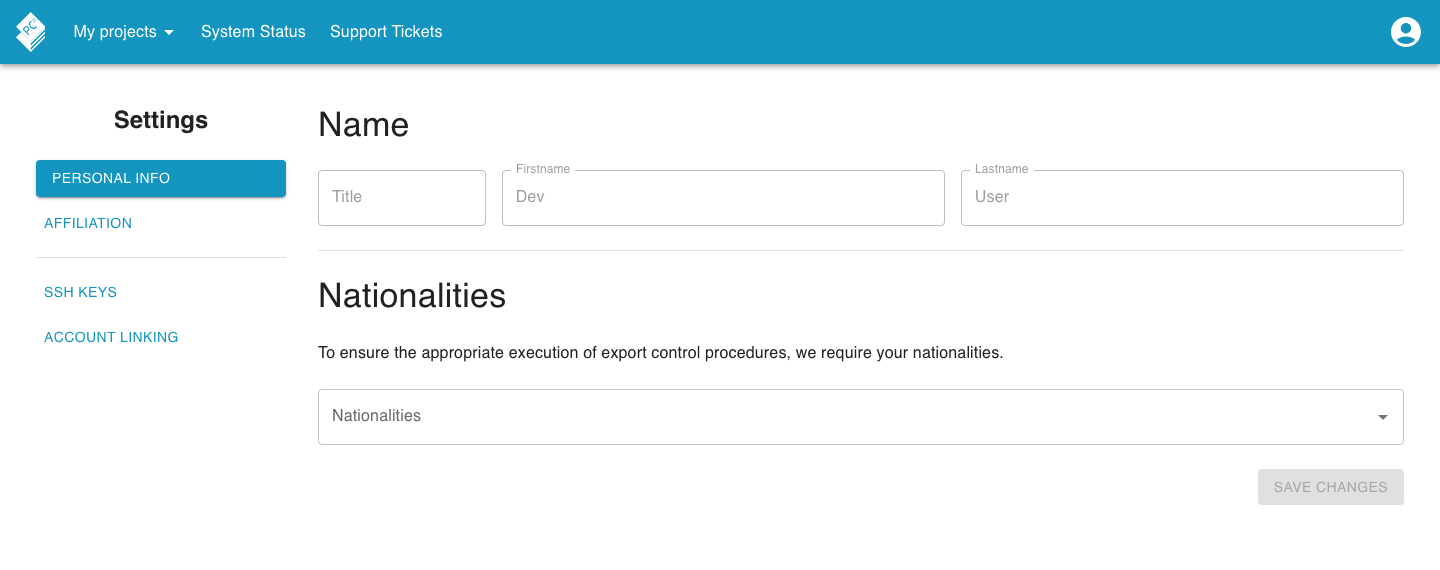
Task: Click the Save Changes button
Action: point(1331,487)
